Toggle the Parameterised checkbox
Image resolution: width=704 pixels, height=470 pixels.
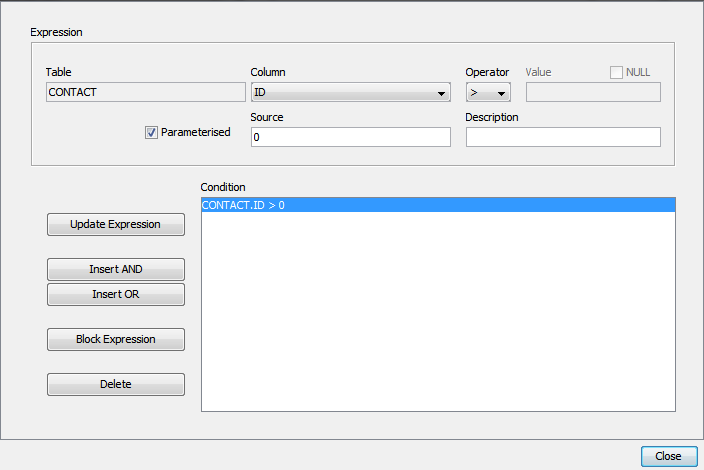(152, 133)
